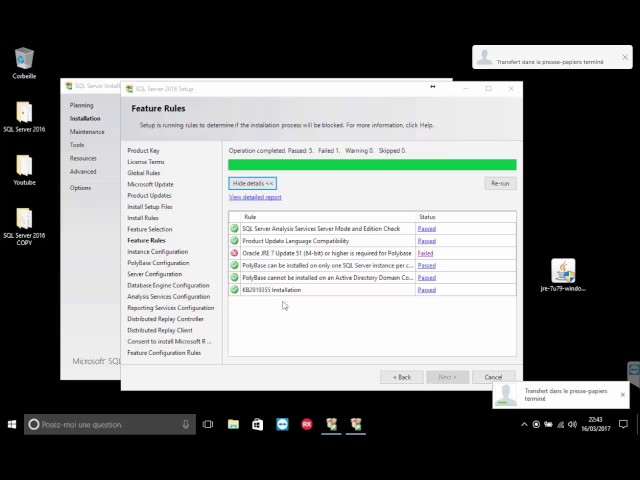The image size is (640, 480).
Task: Select Maintenance in the Installation Center window
Action: tap(87, 132)
